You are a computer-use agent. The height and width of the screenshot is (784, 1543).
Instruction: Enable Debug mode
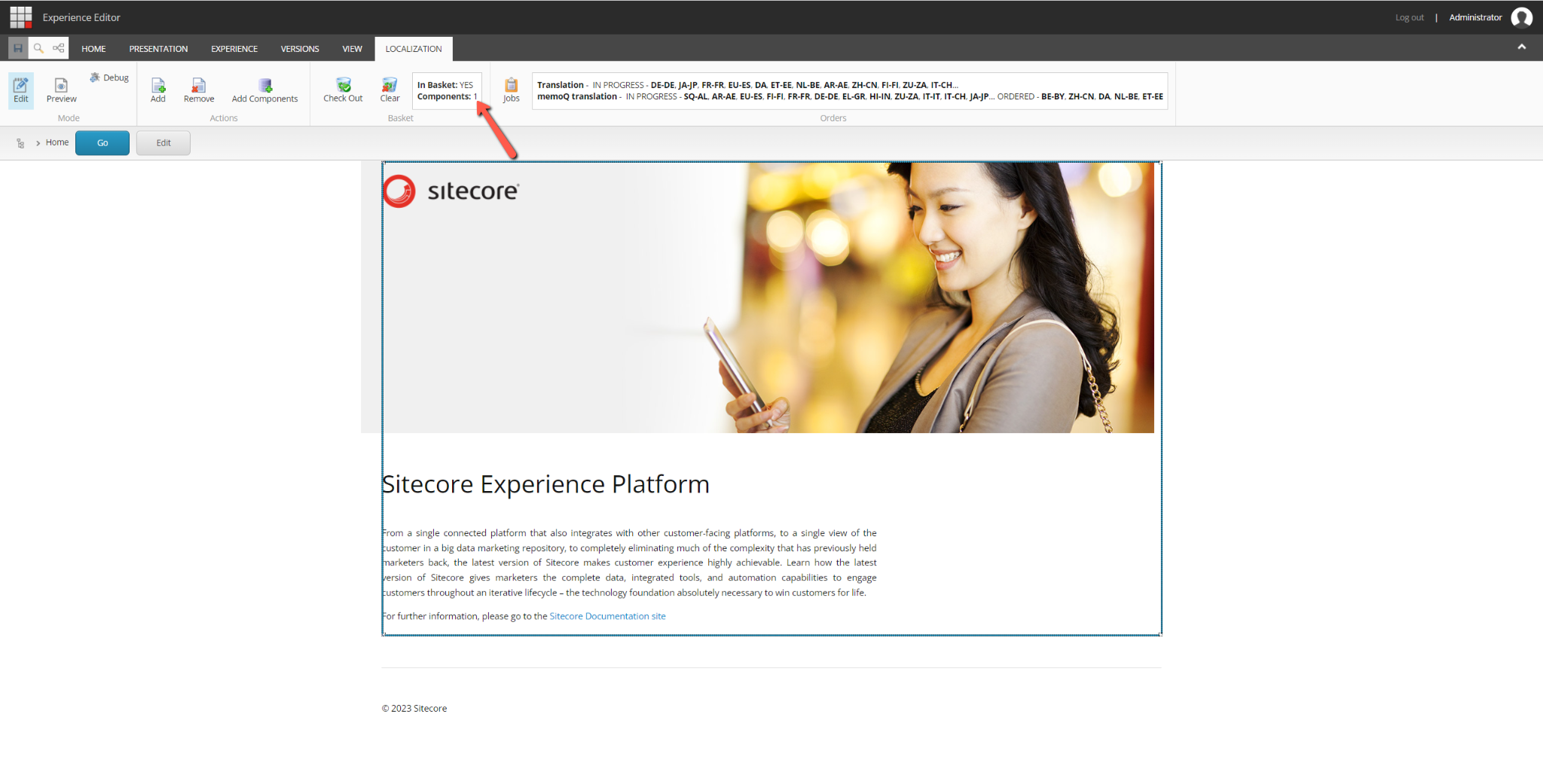pyautogui.click(x=109, y=78)
